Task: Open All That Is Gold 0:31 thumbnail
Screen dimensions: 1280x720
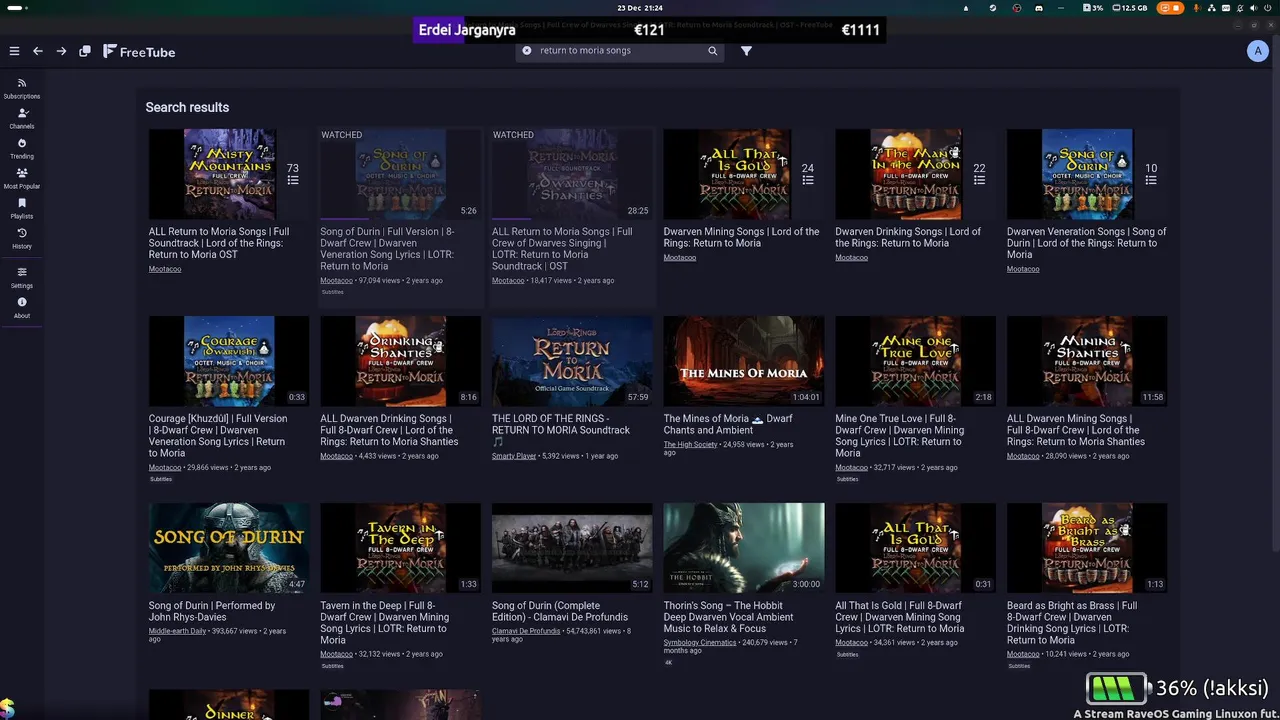Action: [916, 548]
